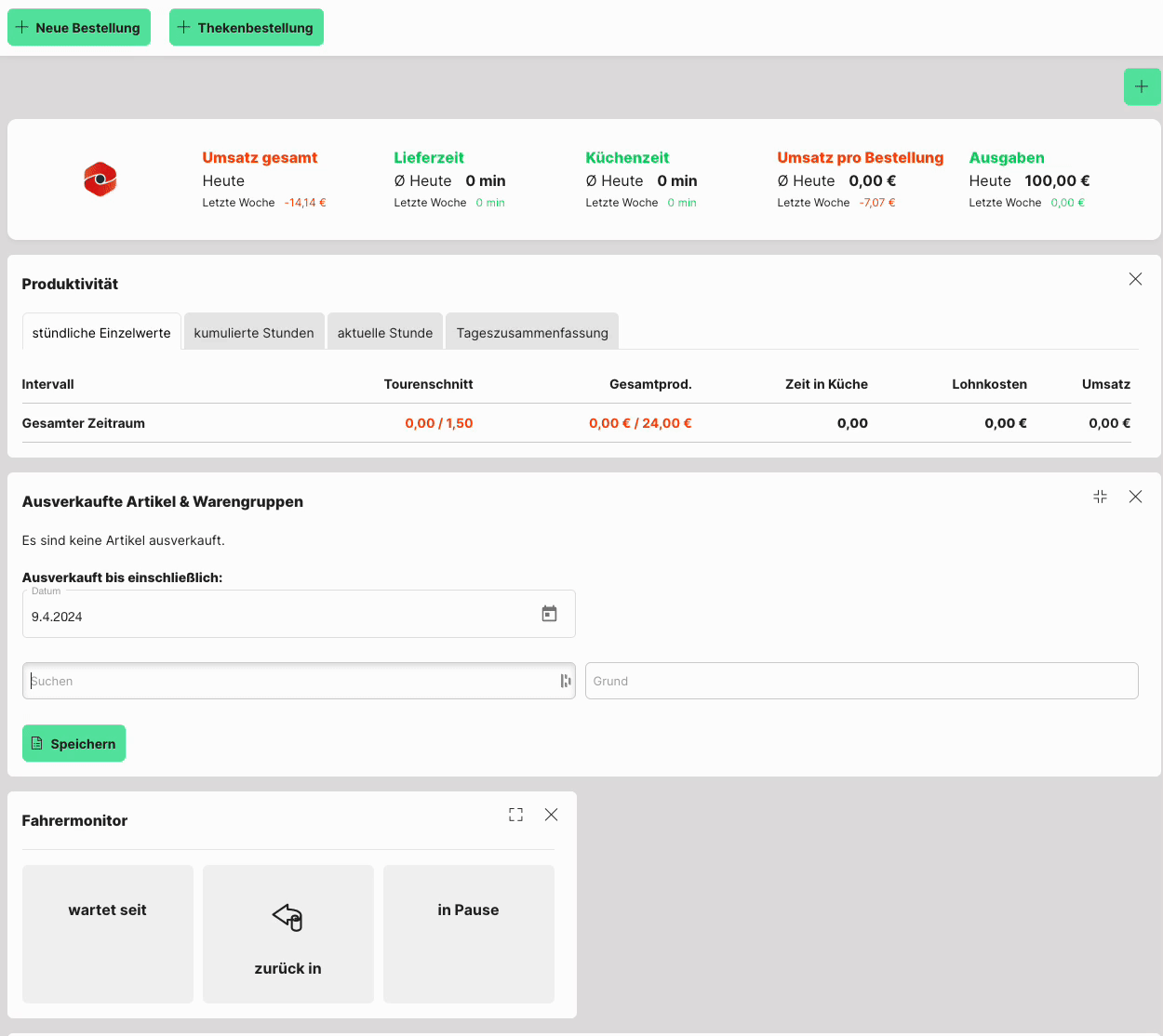The height and width of the screenshot is (1036, 1163).
Task: Click into the Grund input field
Action: [861, 681]
